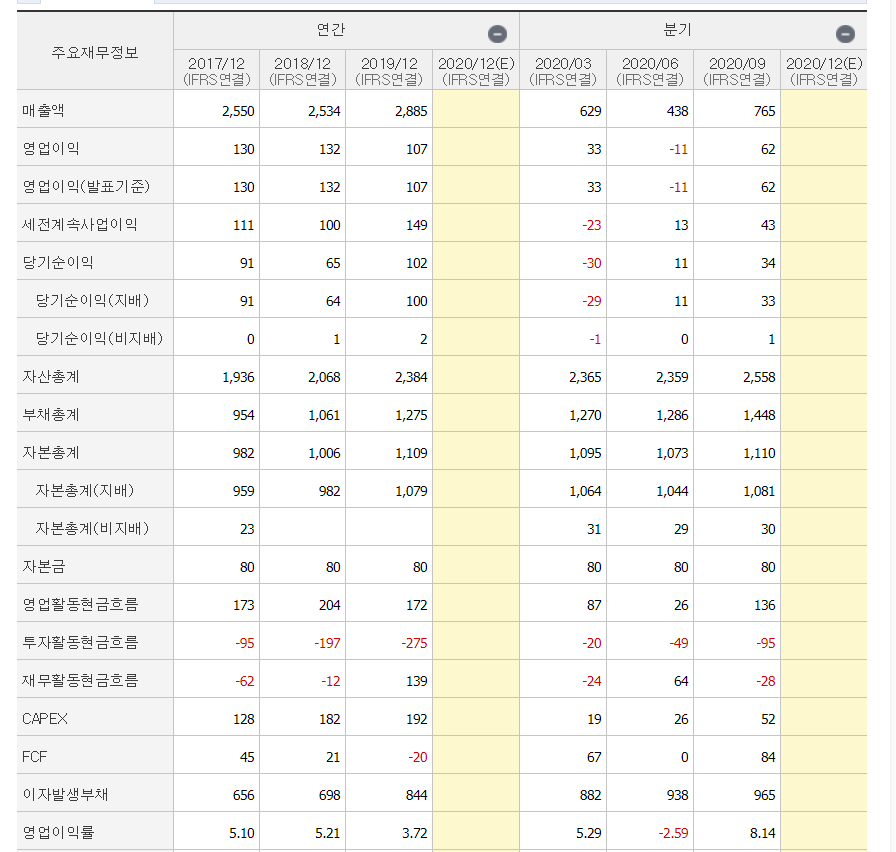This screenshot has width=896, height=852.
Task: Click the CAPEX row label
Action: (45, 719)
